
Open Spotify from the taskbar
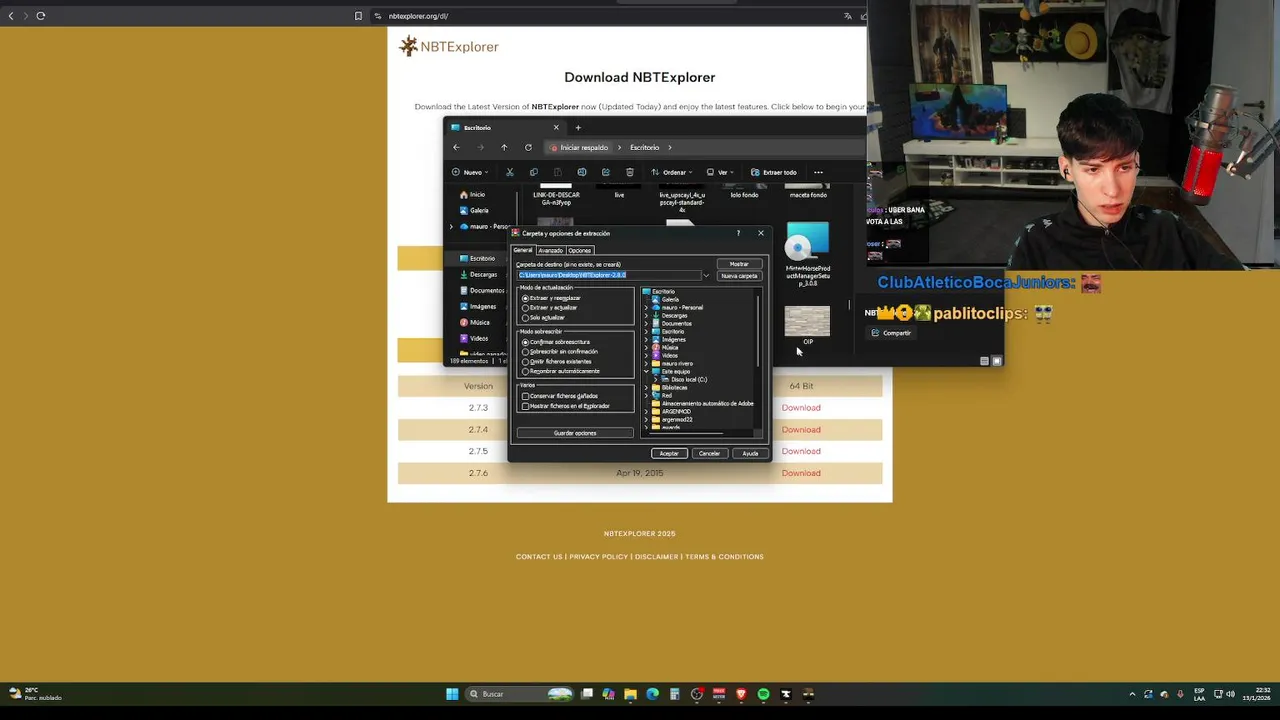763,694
